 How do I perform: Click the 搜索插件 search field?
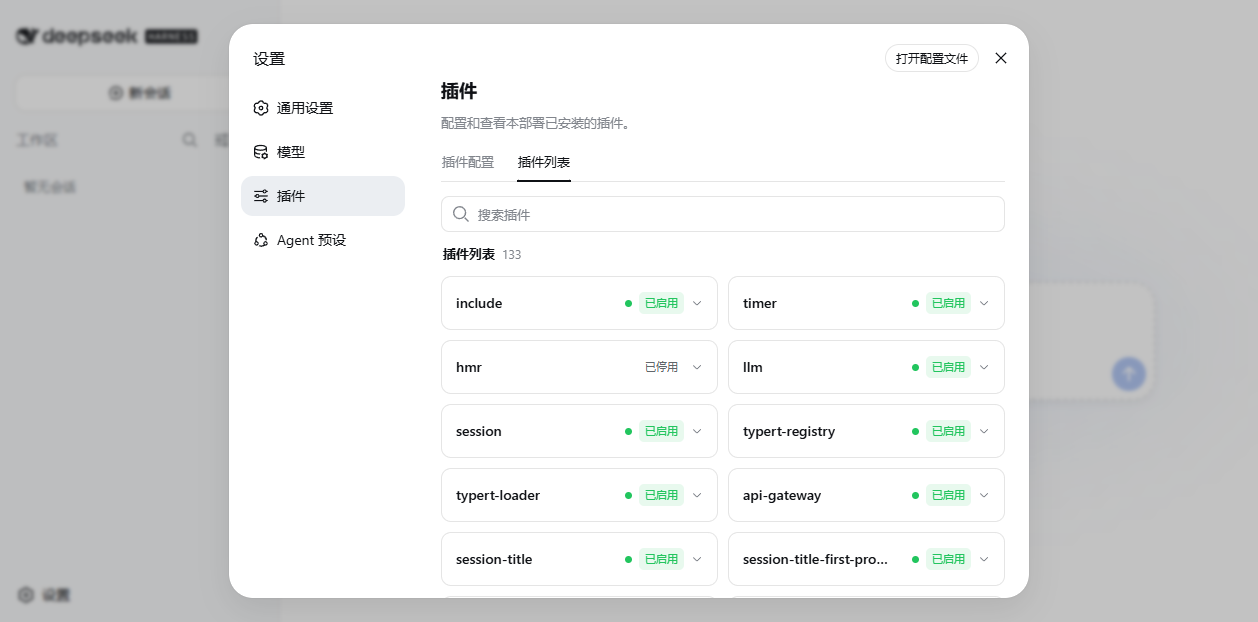click(723, 214)
